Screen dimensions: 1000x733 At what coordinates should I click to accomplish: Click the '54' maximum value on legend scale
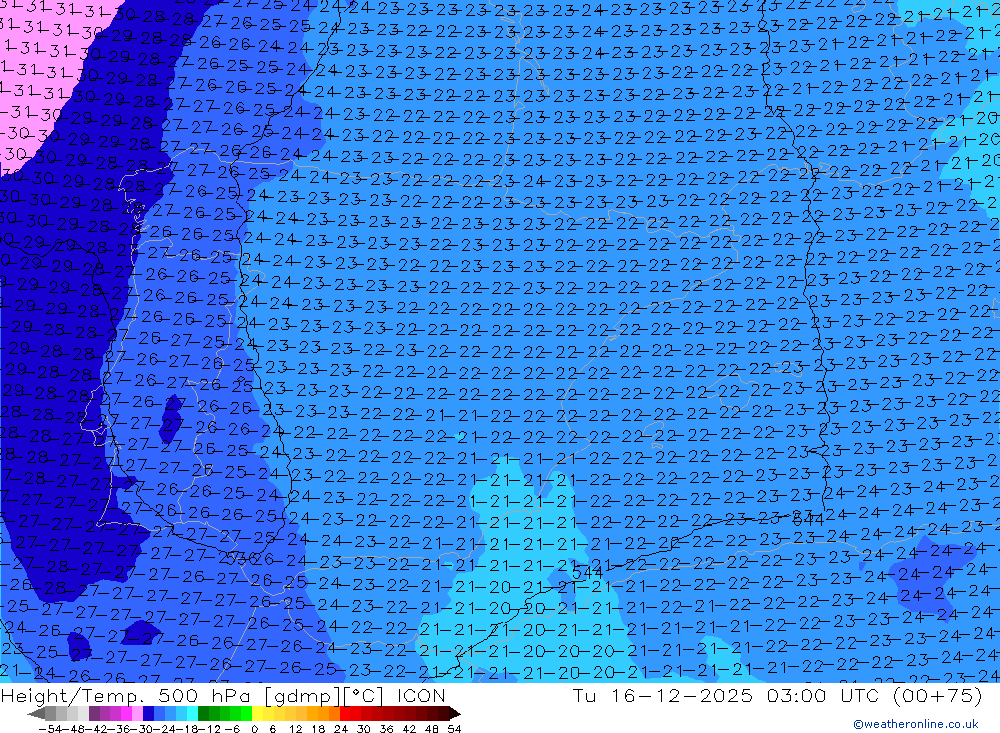click(454, 729)
